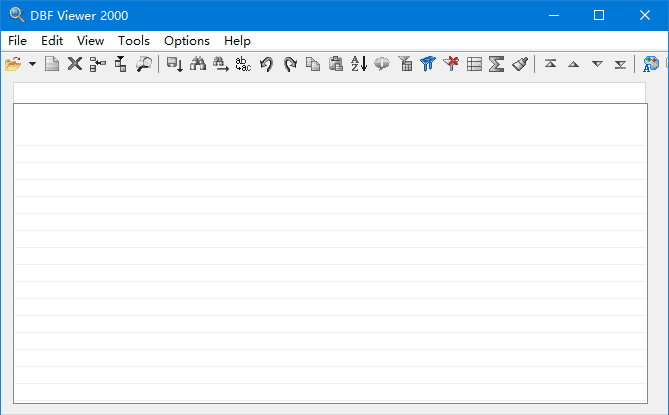Click the speech bubble icon in toolbar
The height and width of the screenshot is (415, 669).
point(382,64)
